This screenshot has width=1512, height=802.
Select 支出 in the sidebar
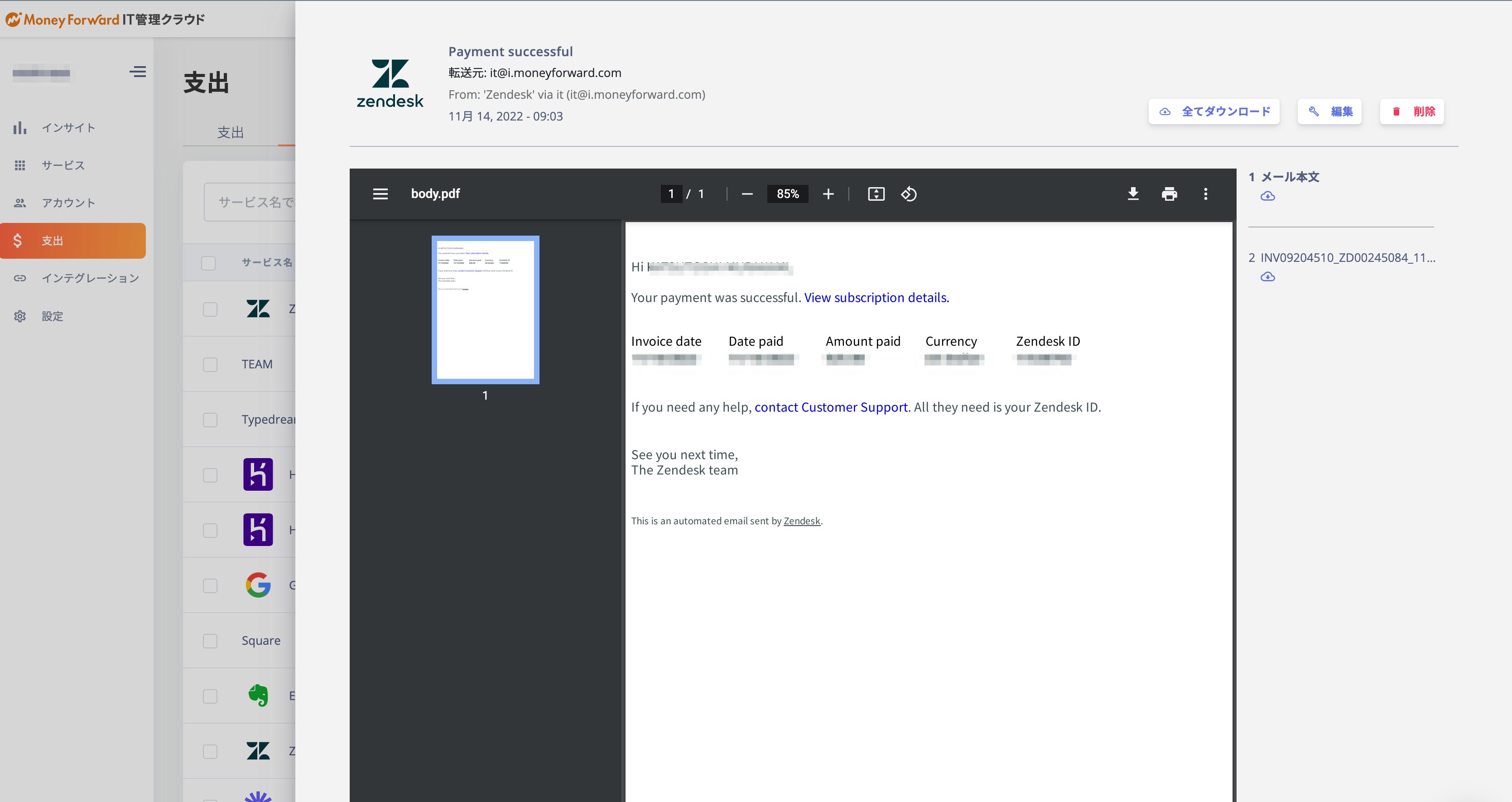coord(73,240)
